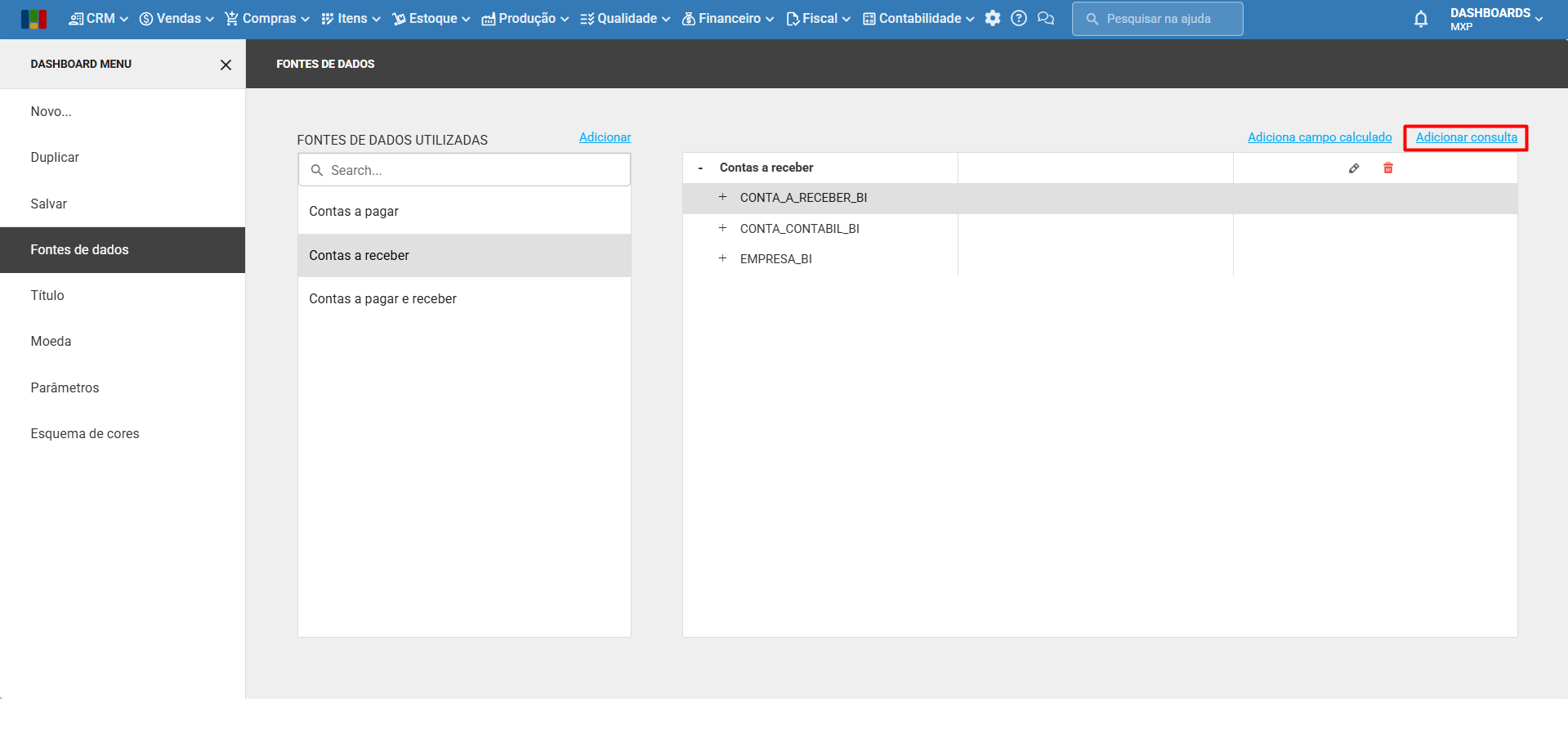The width and height of the screenshot is (1568, 730).
Task: Select the CONTA_A_RECEBER_BI tree row label
Action: point(803,198)
